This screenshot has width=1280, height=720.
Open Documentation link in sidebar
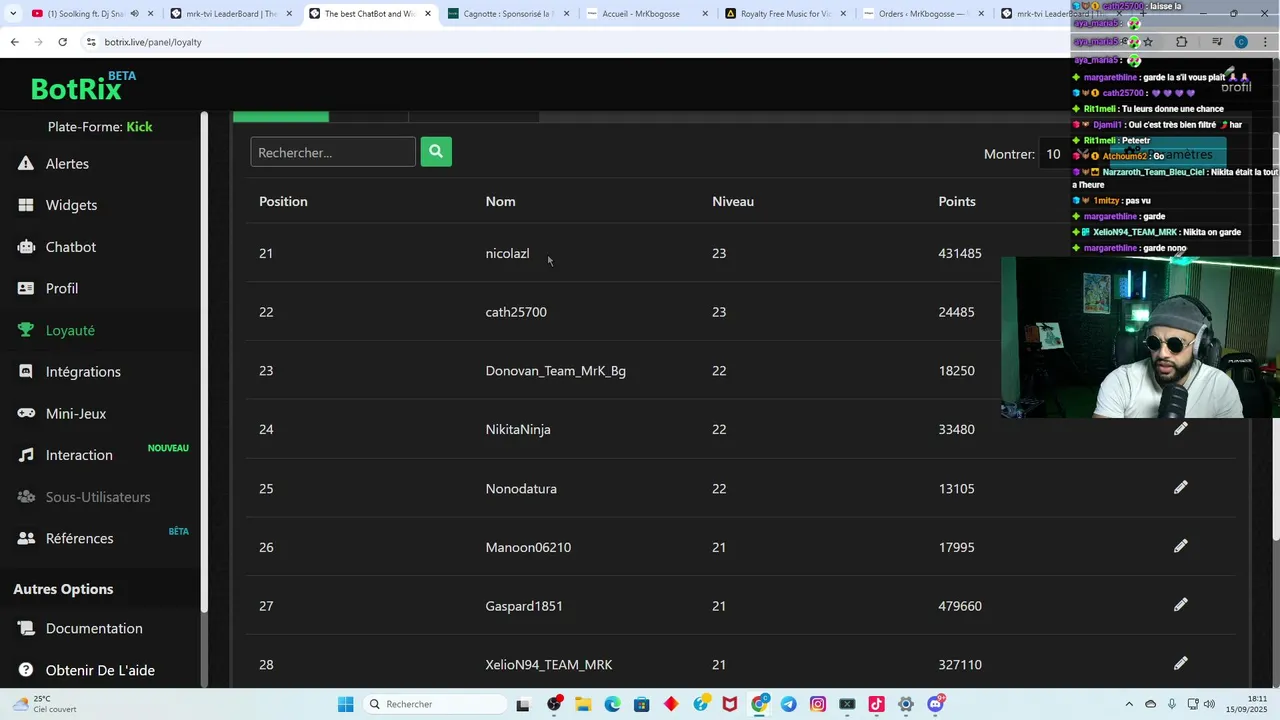click(x=94, y=628)
